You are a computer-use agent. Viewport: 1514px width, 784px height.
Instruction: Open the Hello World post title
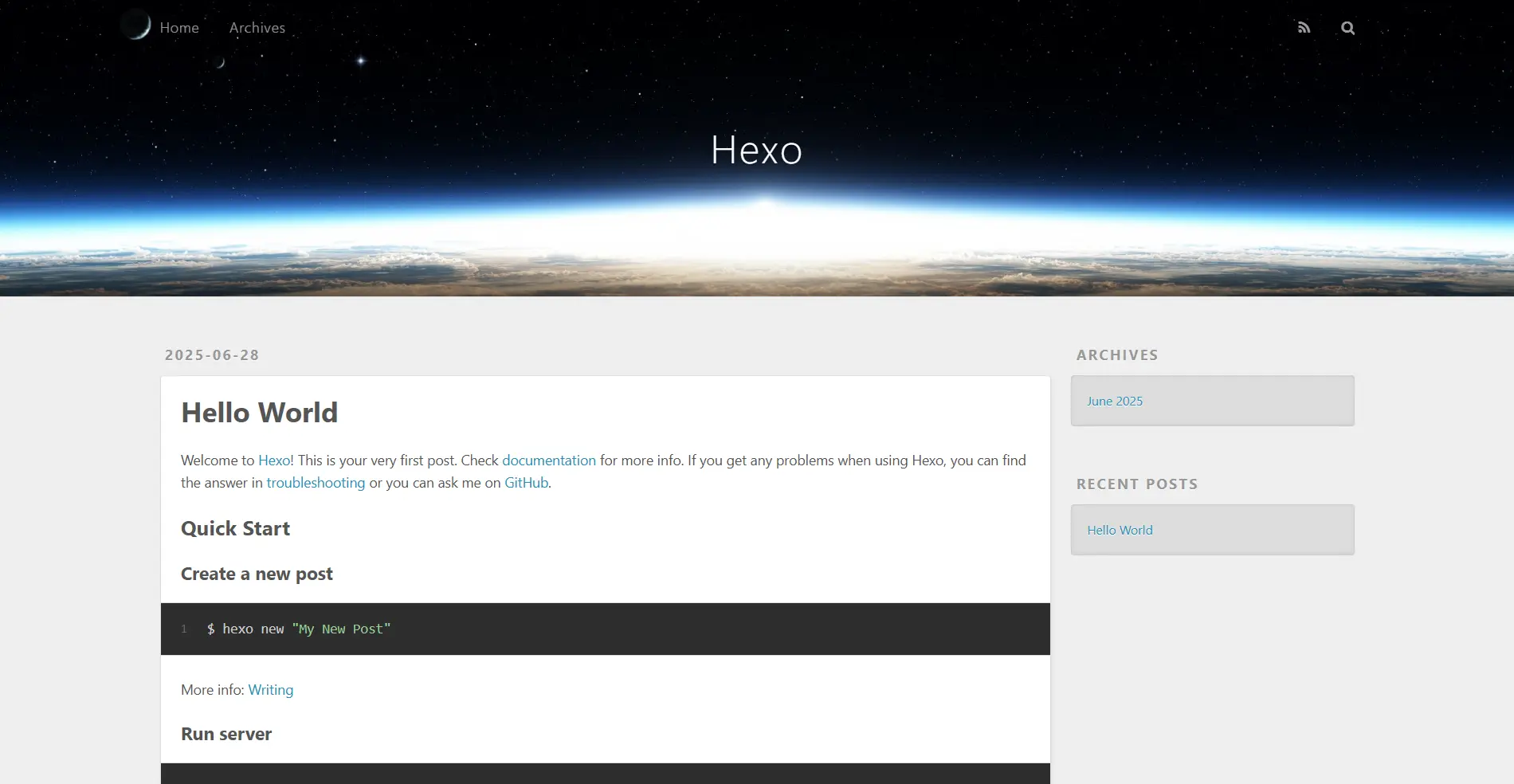click(259, 413)
